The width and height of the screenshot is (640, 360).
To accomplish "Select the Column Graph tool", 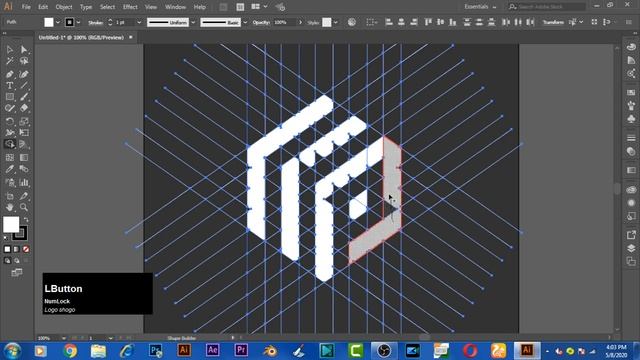I will (24, 182).
